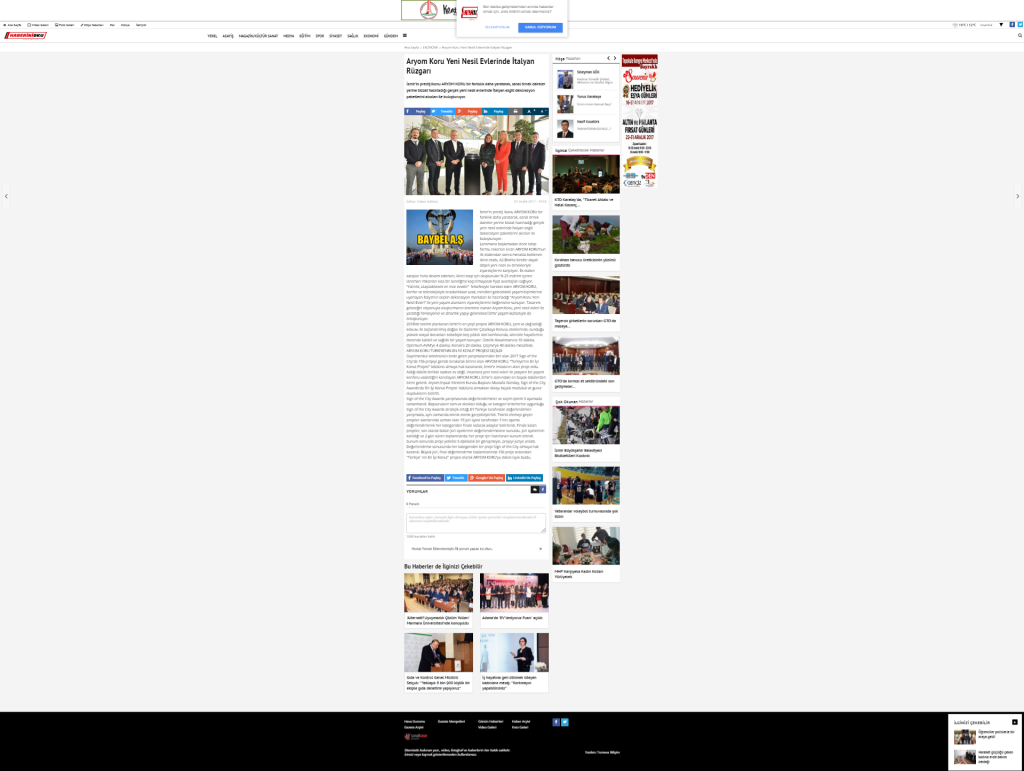
Task: Open the SPOR menu item
Action: coord(320,35)
